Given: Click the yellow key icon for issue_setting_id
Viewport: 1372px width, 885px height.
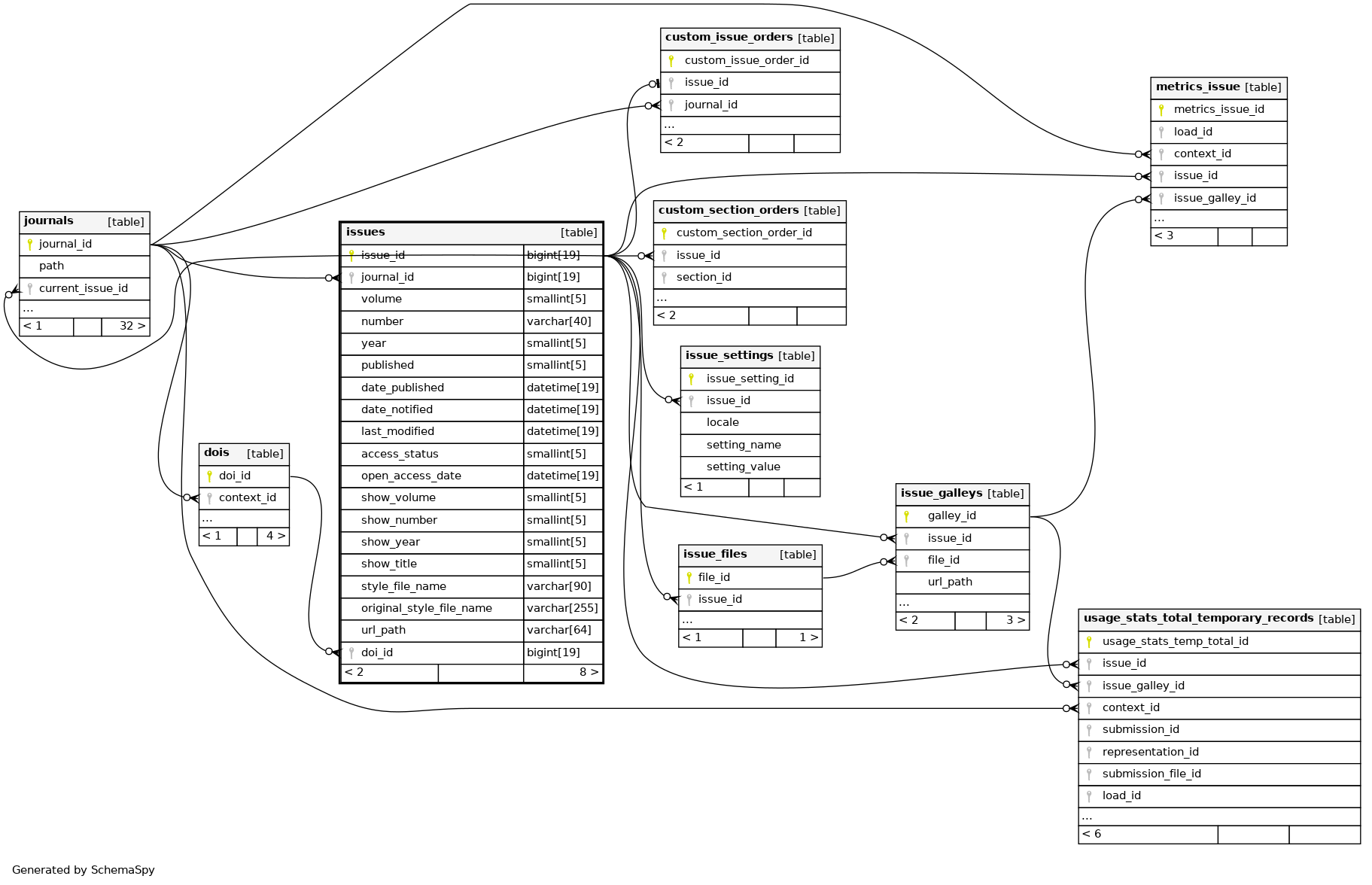Looking at the screenshot, I should pyautogui.click(x=691, y=379).
